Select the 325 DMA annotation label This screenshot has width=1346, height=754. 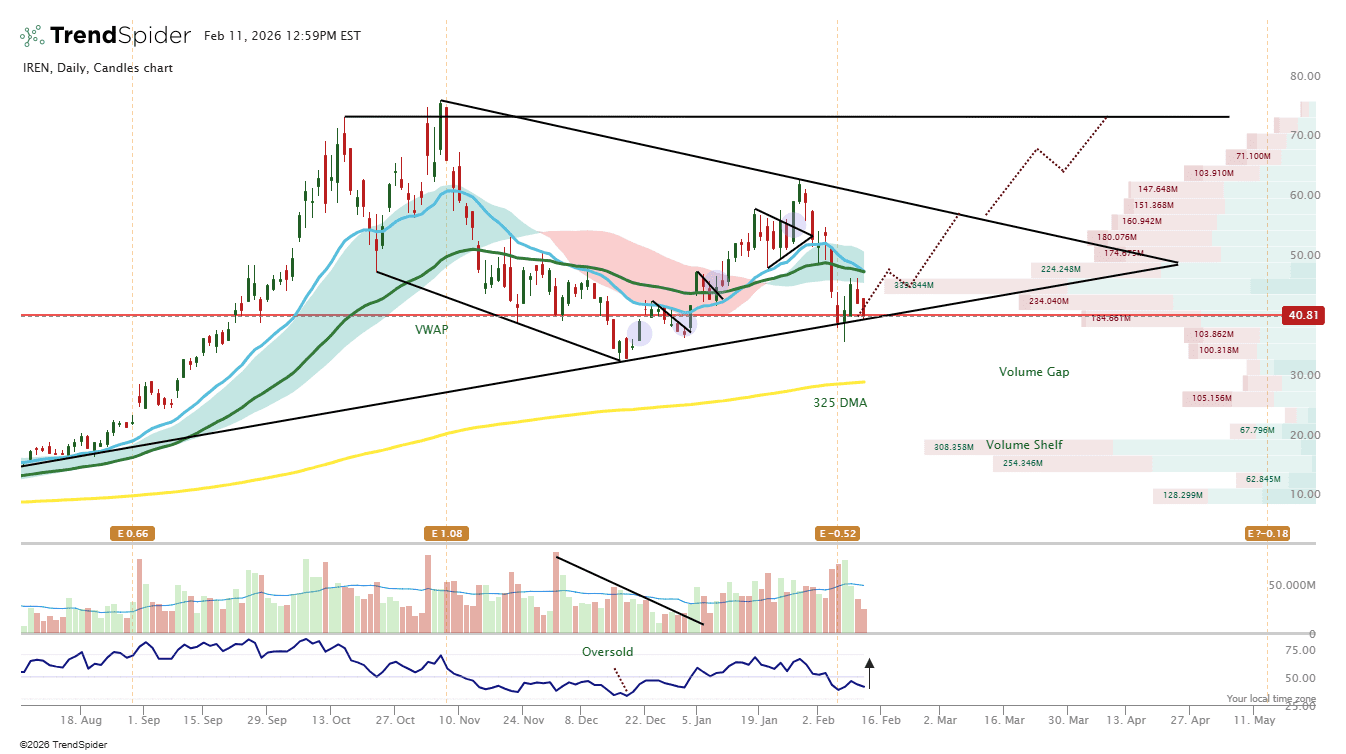pos(840,403)
